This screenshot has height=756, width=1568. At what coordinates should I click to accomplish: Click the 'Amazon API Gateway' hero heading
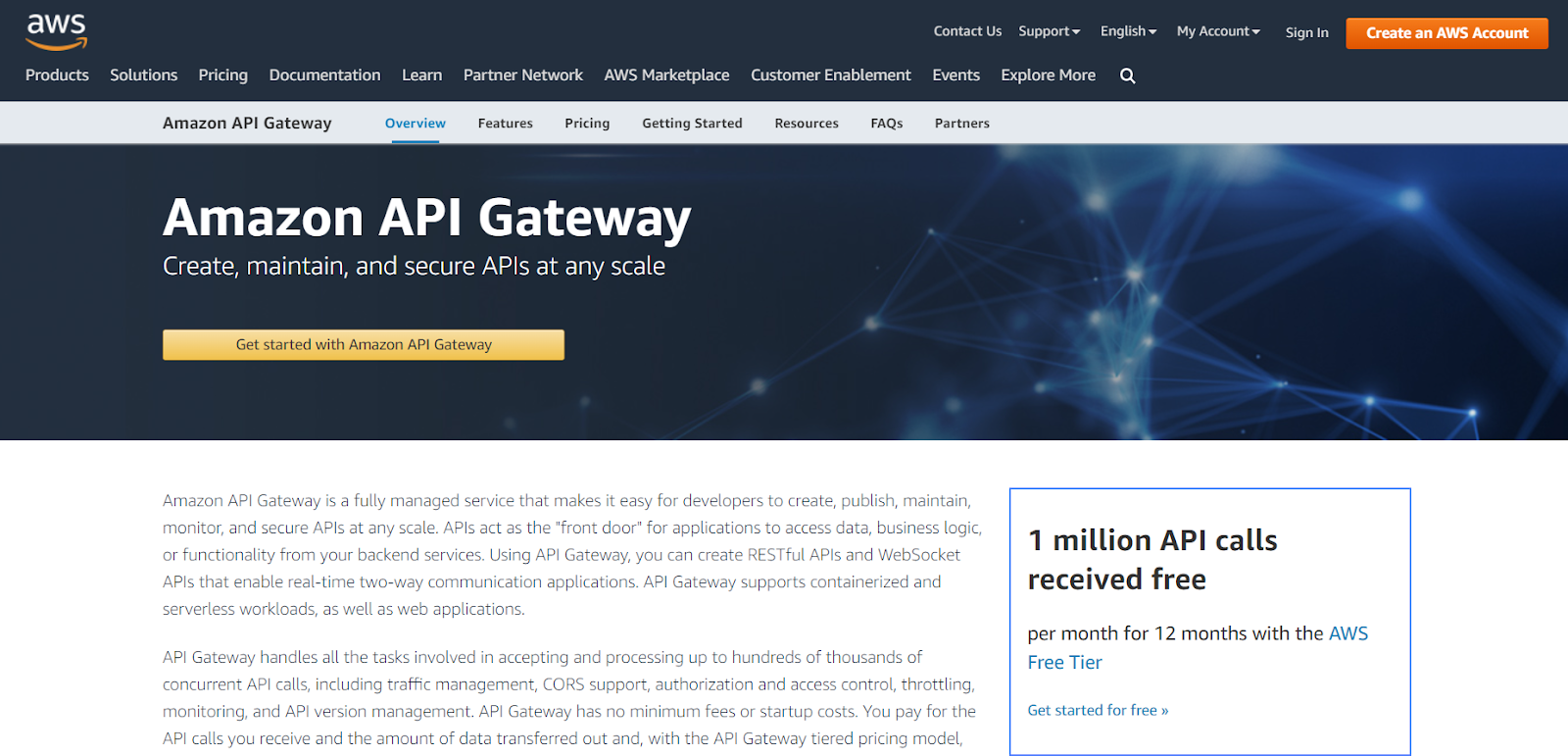point(427,218)
